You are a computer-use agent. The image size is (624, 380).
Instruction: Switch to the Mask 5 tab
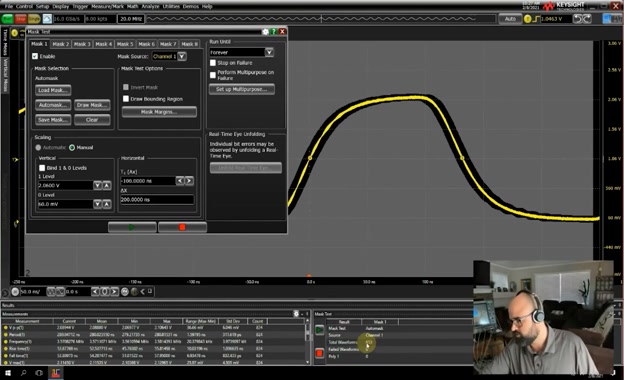125,44
